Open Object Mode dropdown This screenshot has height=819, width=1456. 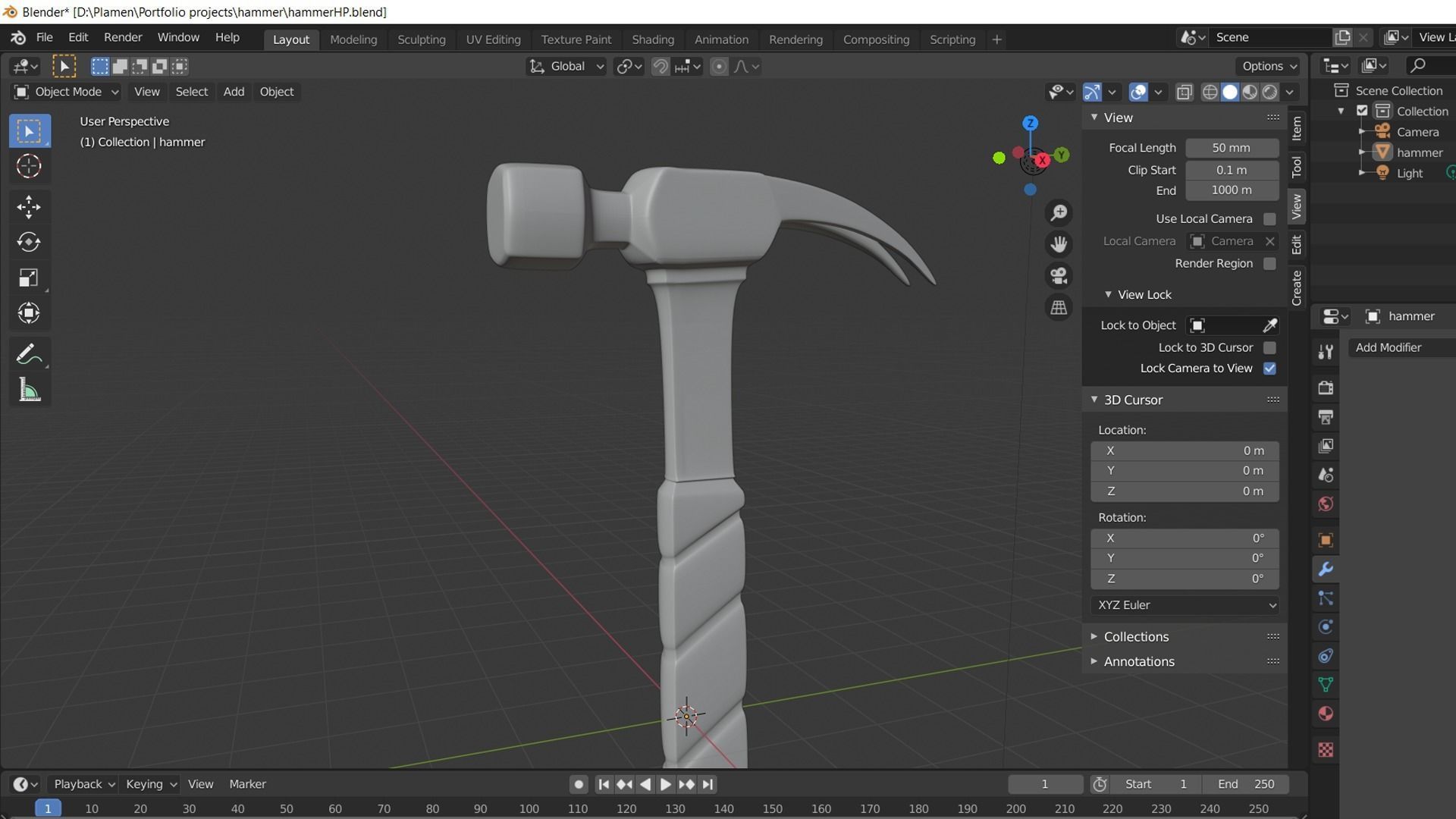(x=67, y=92)
